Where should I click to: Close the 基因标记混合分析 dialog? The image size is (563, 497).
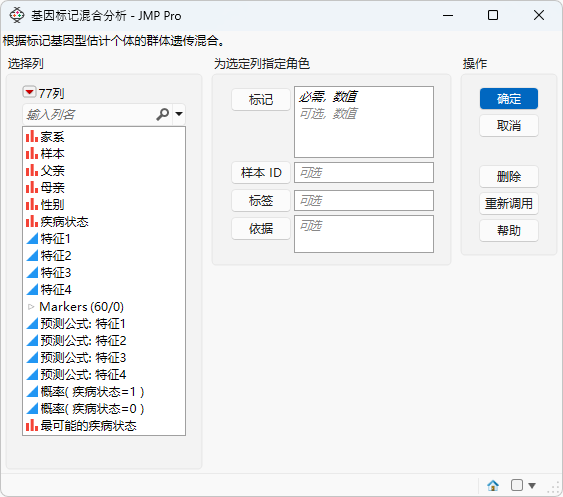click(x=539, y=15)
